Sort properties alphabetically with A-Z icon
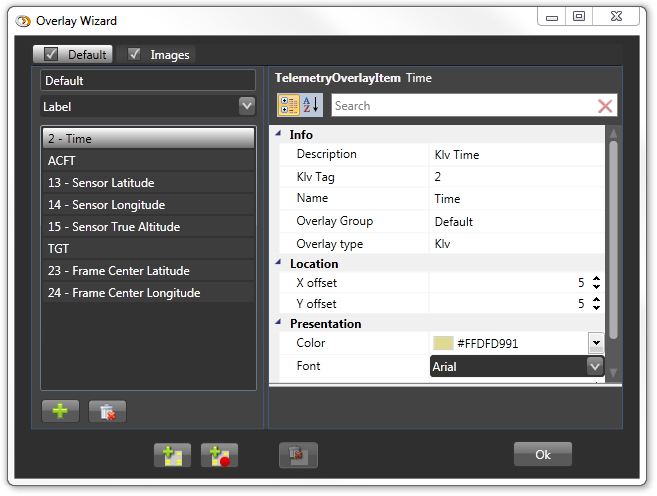The image size is (657, 496). click(x=311, y=105)
